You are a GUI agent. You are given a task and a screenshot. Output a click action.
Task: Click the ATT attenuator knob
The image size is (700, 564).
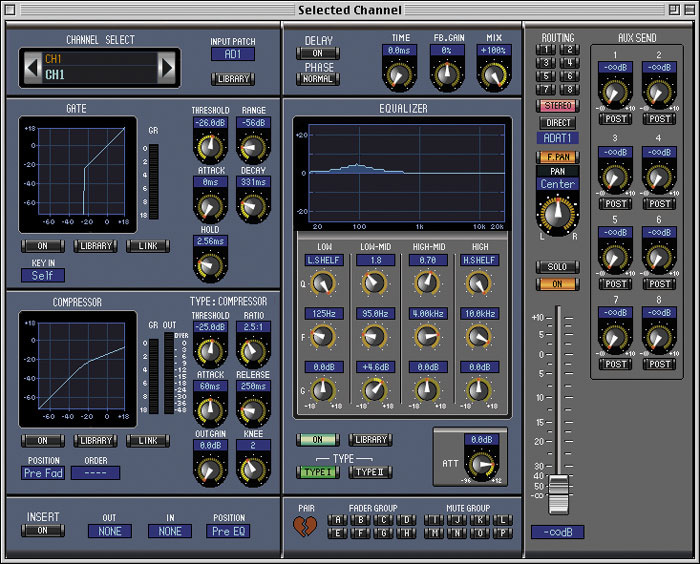[482, 465]
